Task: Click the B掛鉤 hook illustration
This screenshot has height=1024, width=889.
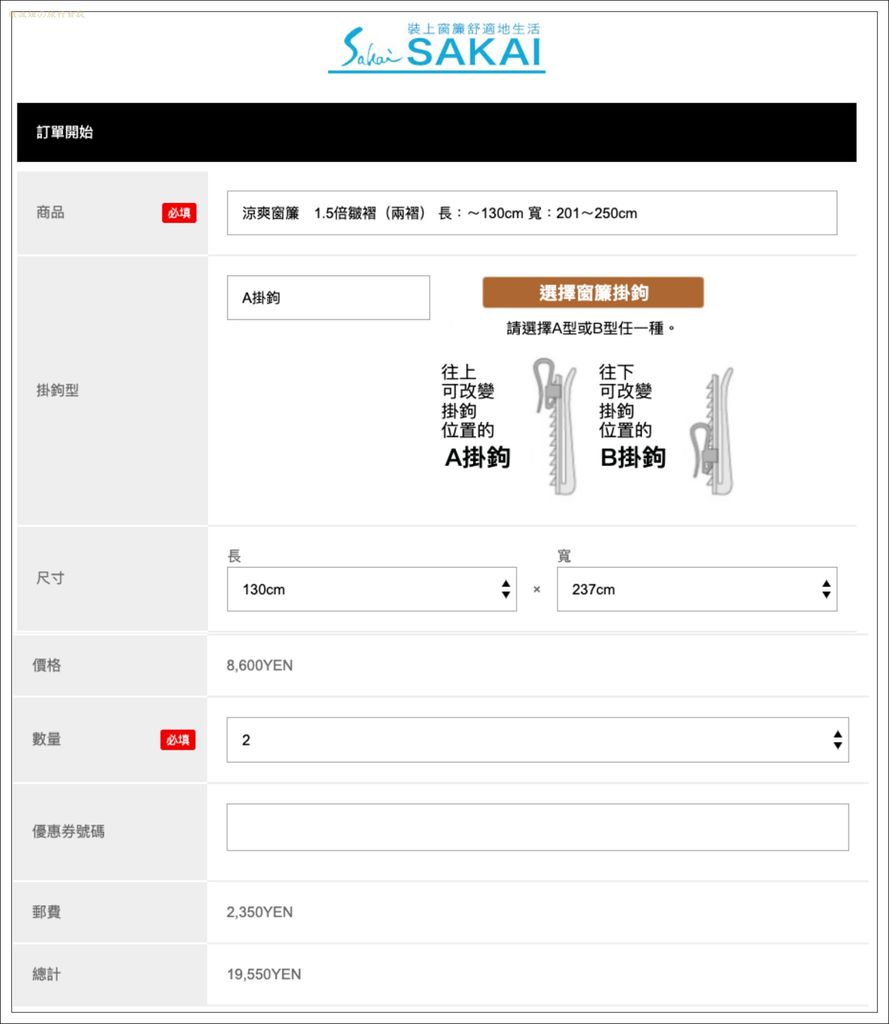Action: pos(712,431)
